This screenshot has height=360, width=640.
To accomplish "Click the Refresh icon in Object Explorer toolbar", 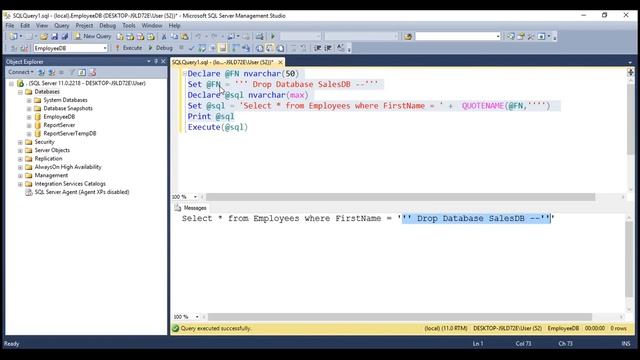I will pos(82,72).
